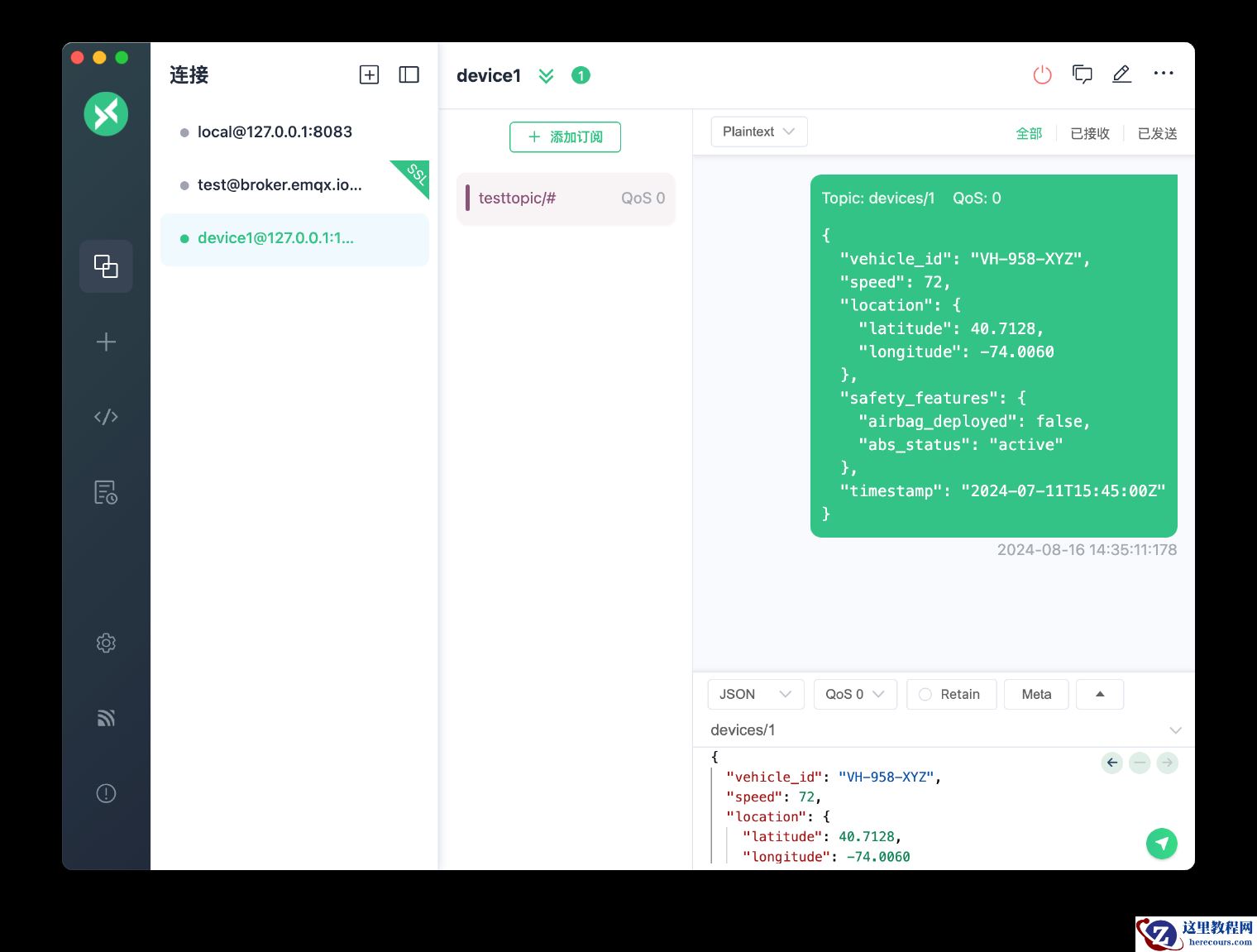Screen dimensions: 1257x952
Task: Open new window via chat icon
Action: 1082,74
